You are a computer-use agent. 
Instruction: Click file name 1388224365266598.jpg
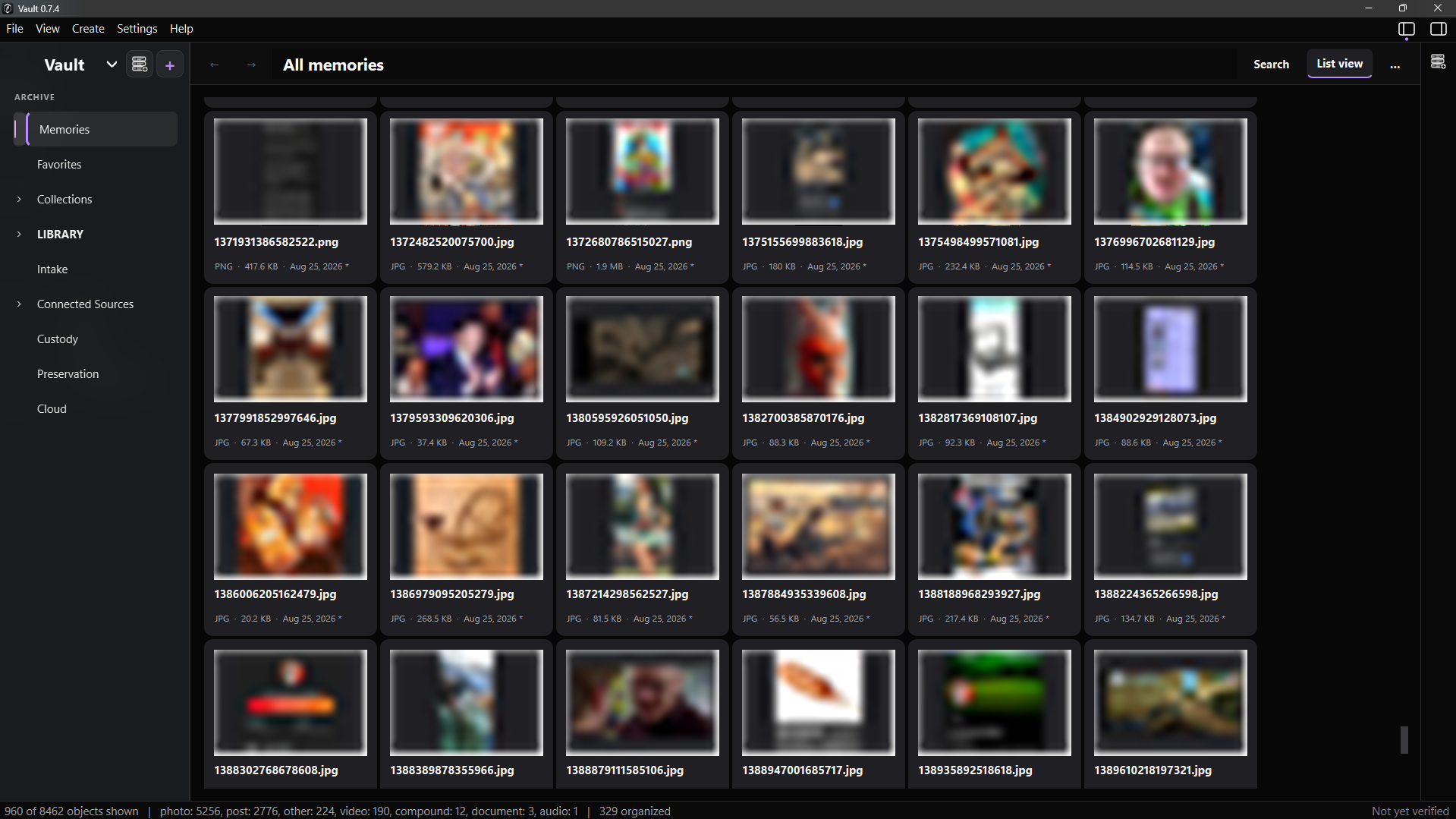point(1156,594)
